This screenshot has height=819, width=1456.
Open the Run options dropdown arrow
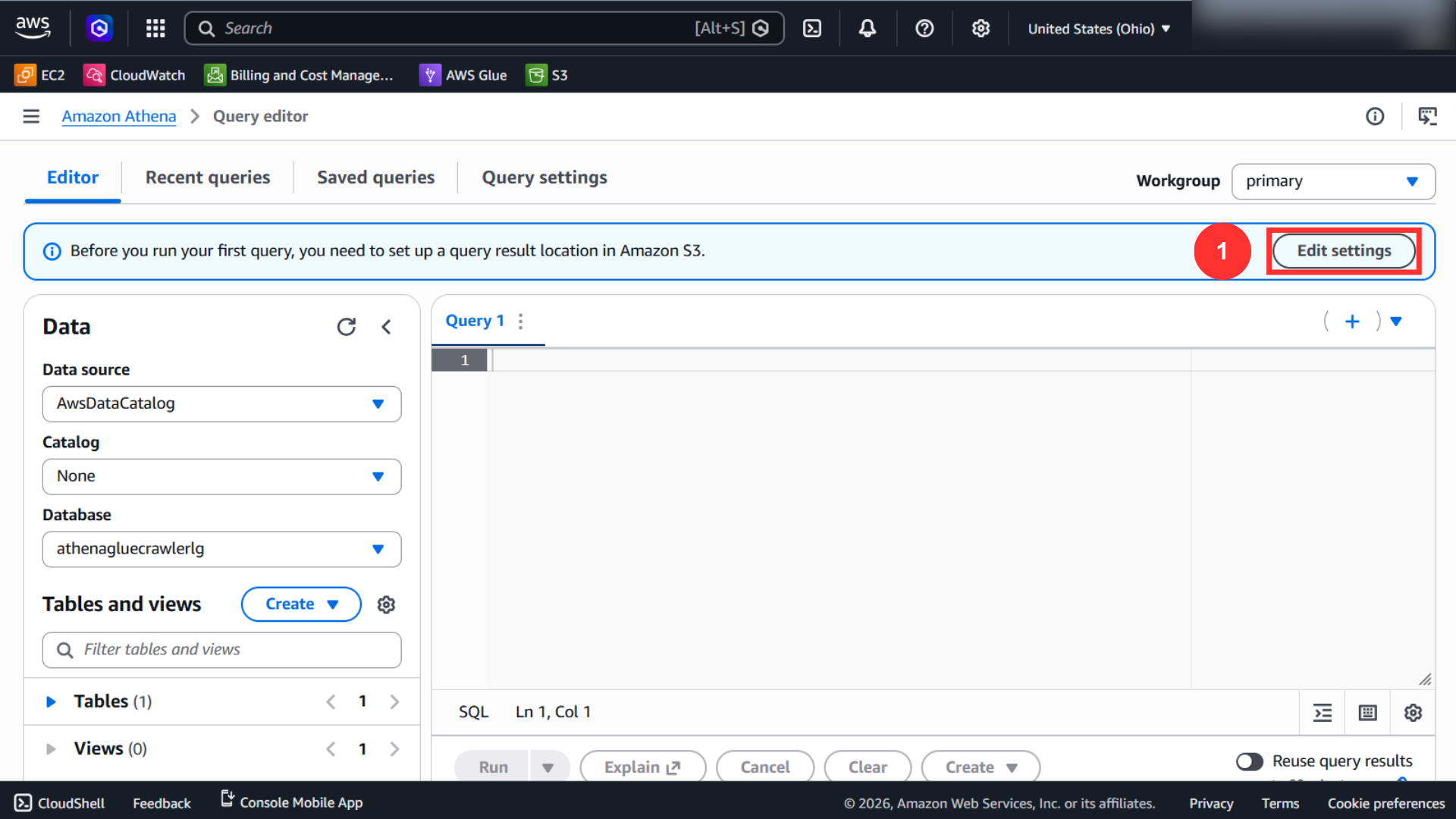[548, 767]
